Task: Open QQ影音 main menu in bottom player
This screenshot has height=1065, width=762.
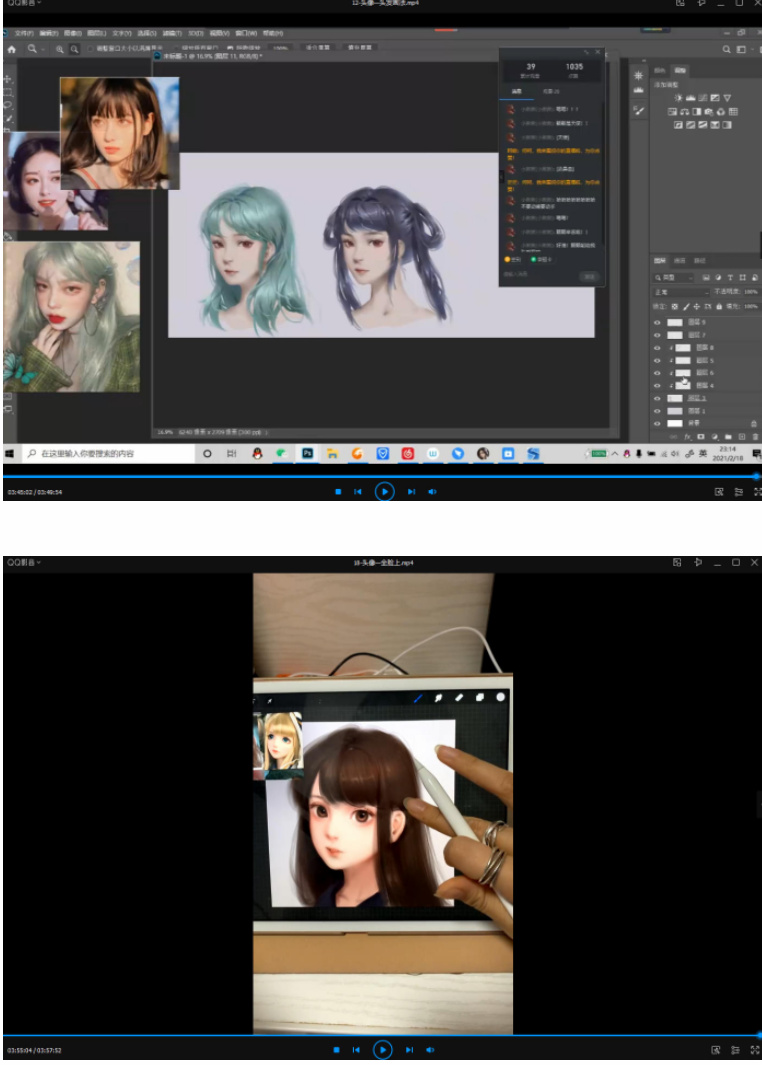Action: point(24,563)
